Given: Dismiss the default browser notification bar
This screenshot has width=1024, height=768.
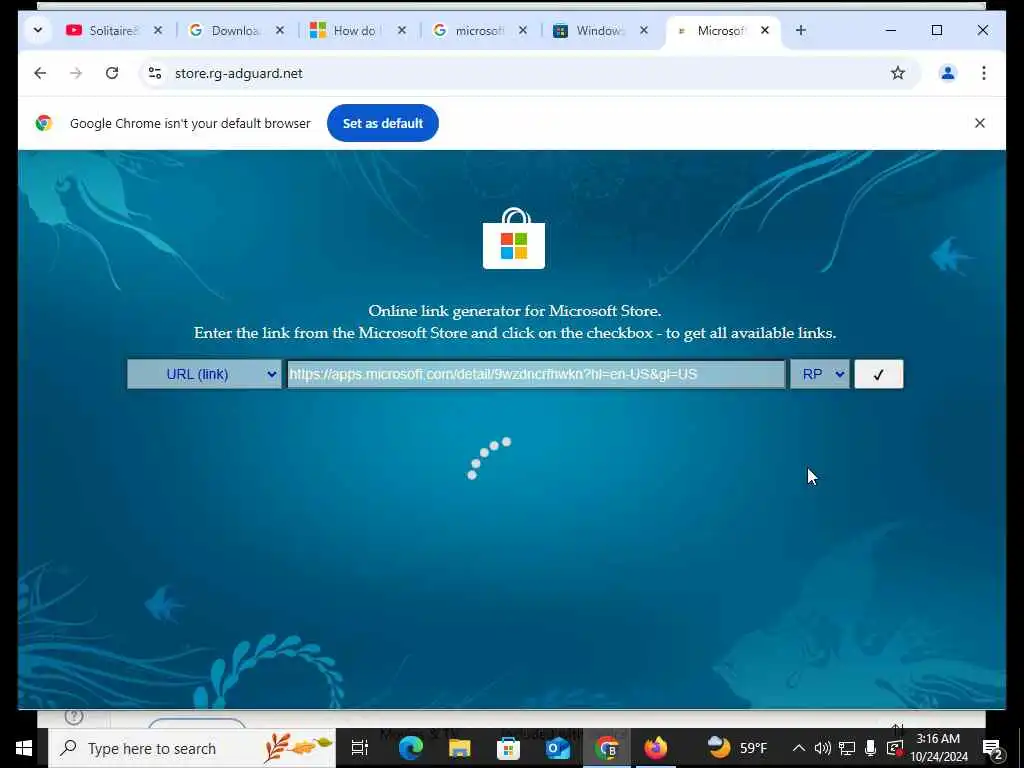Looking at the screenshot, I should tap(980, 123).
